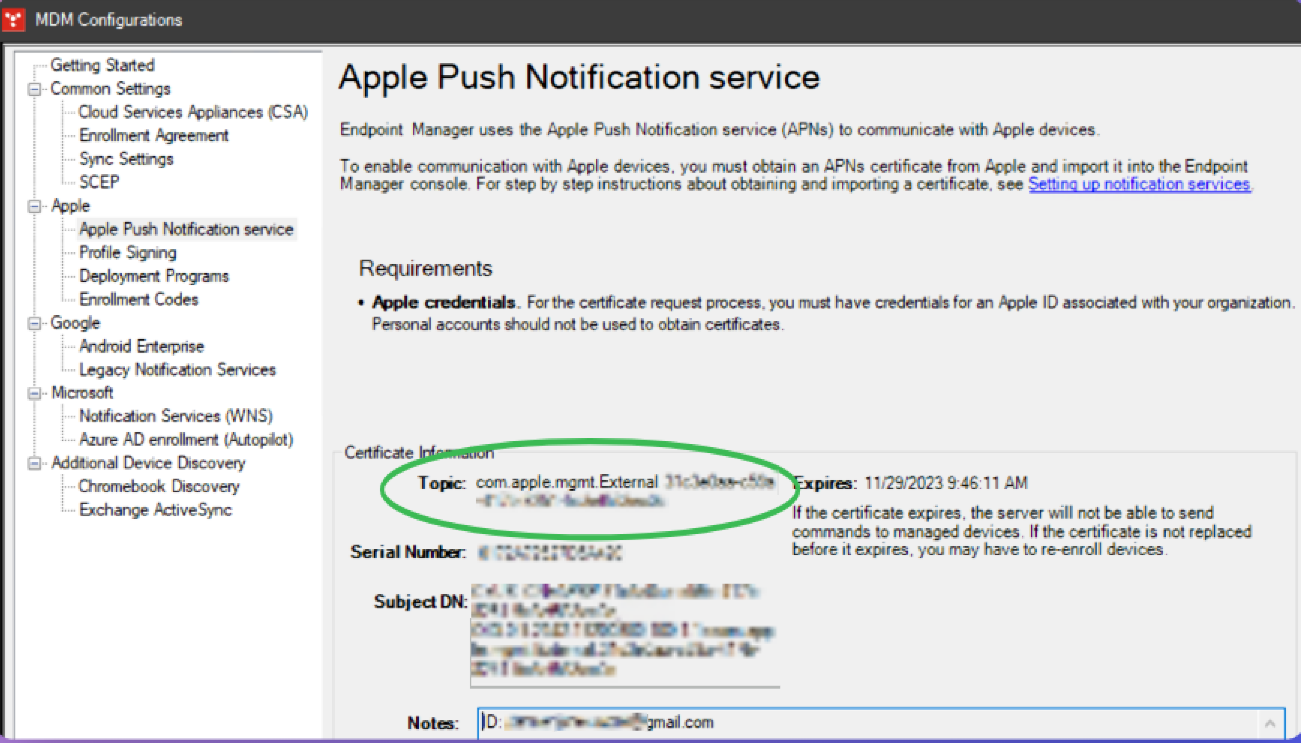Open Legacy Notification Services

(x=177, y=370)
